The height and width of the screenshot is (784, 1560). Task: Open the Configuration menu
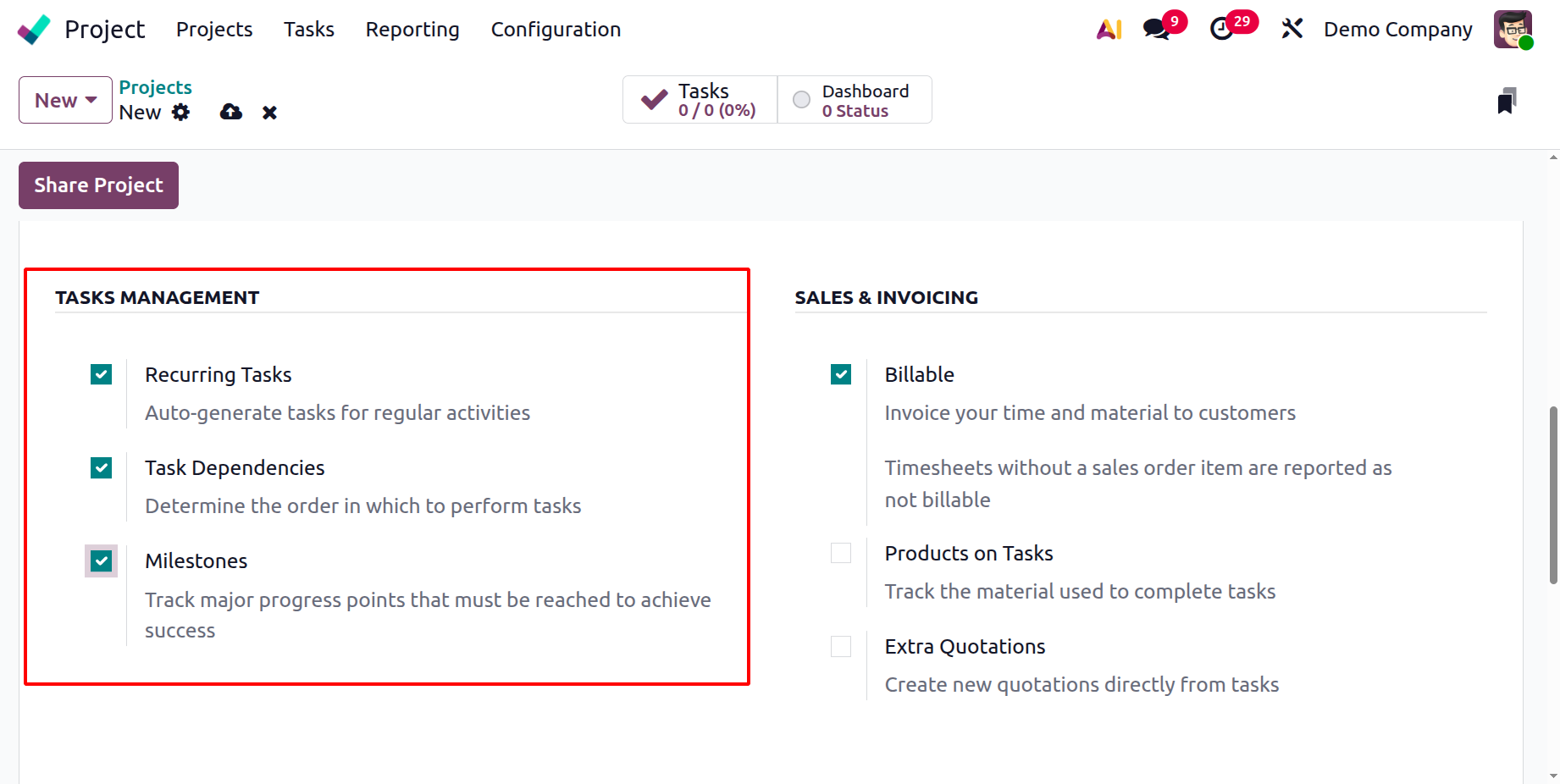point(556,30)
